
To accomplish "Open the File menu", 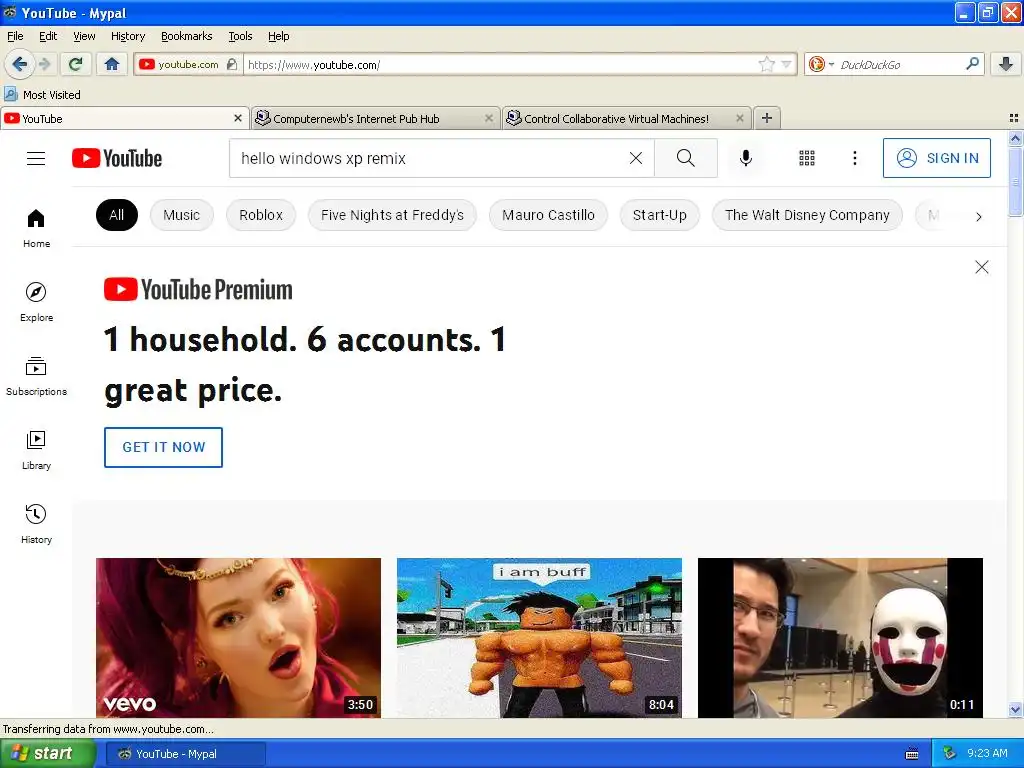I will point(15,36).
